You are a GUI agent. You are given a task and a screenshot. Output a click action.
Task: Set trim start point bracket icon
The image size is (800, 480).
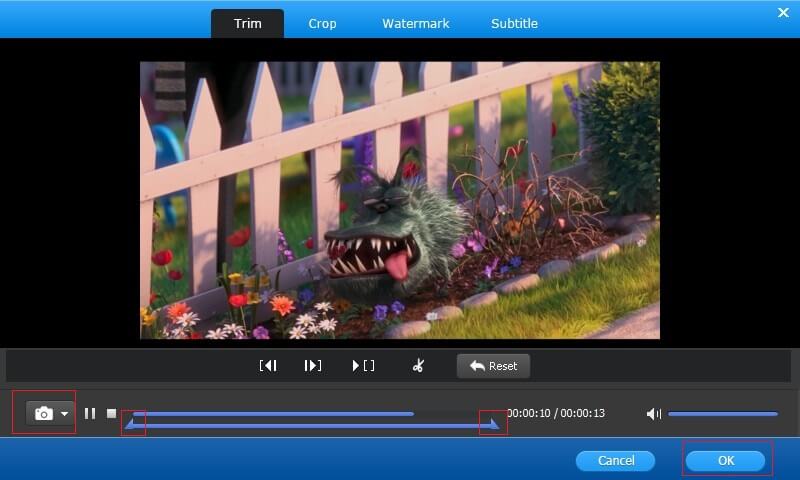tap(268, 366)
